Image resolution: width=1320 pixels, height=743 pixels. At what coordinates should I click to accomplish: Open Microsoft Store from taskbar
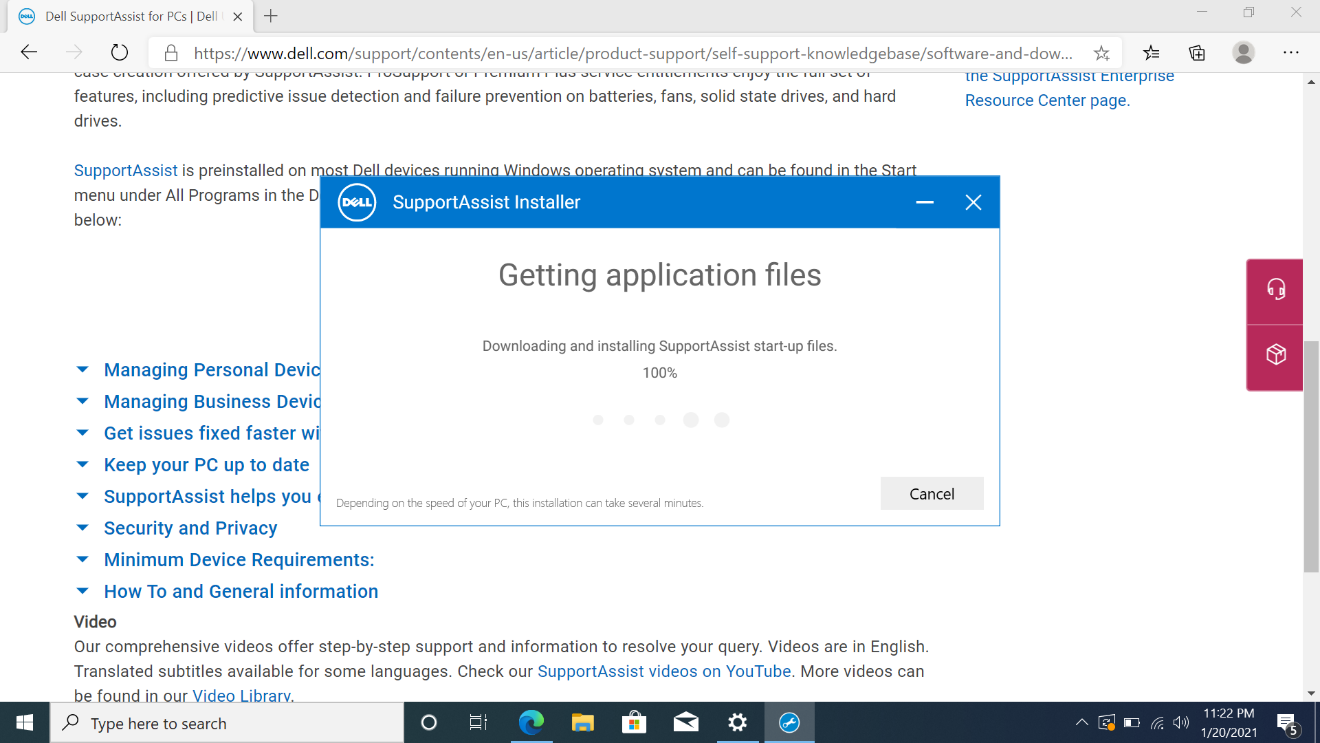point(634,722)
